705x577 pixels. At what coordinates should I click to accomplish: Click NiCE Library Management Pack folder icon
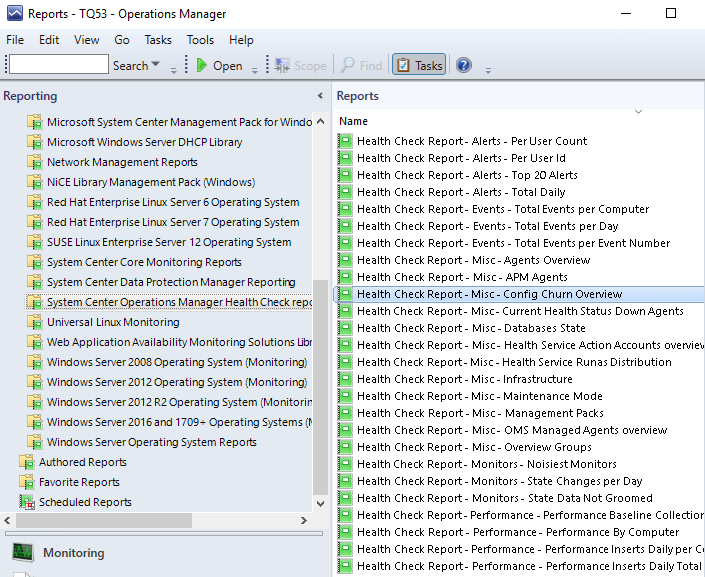click(35, 182)
